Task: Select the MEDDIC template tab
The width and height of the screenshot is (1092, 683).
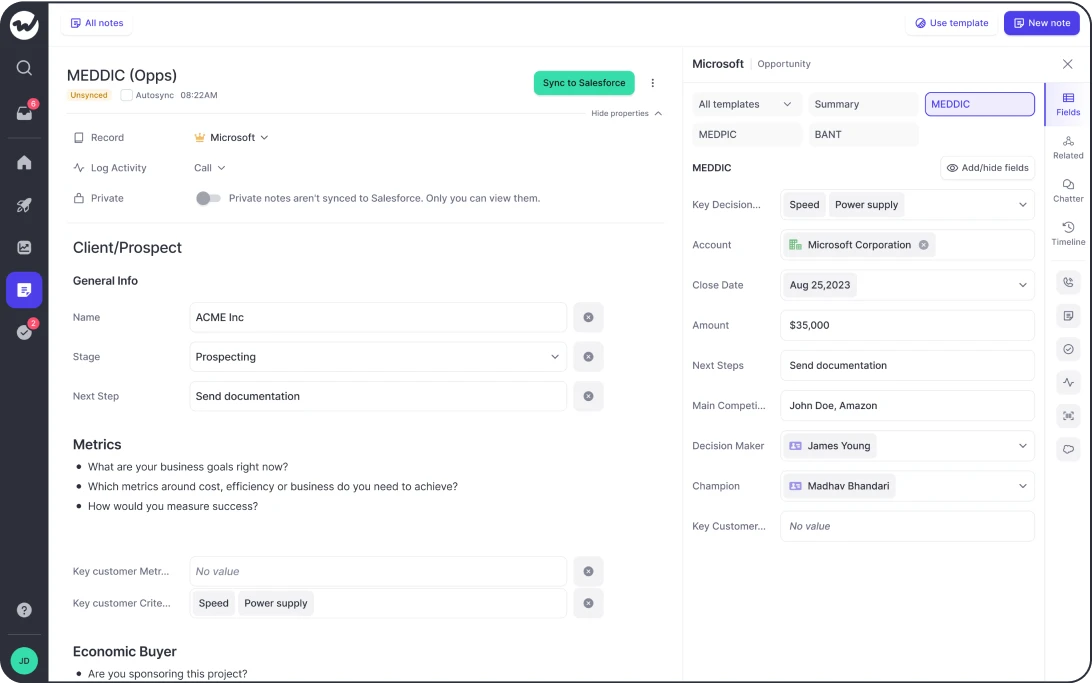Action: coord(979,104)
